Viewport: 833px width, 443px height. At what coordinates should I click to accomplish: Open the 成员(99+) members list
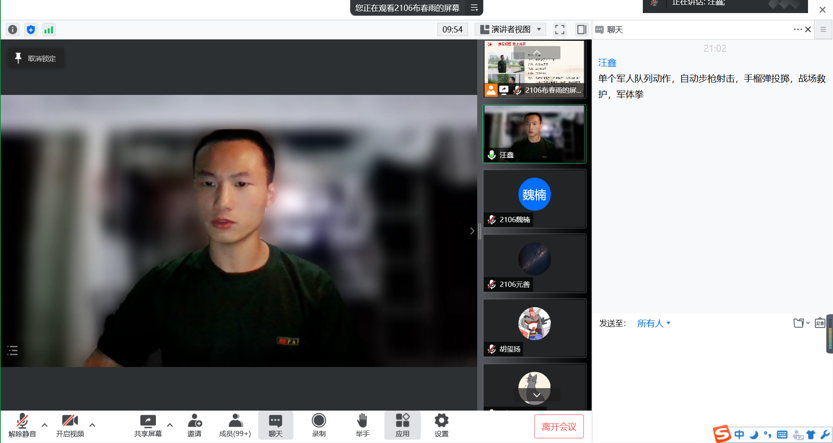tap(235, 425)
